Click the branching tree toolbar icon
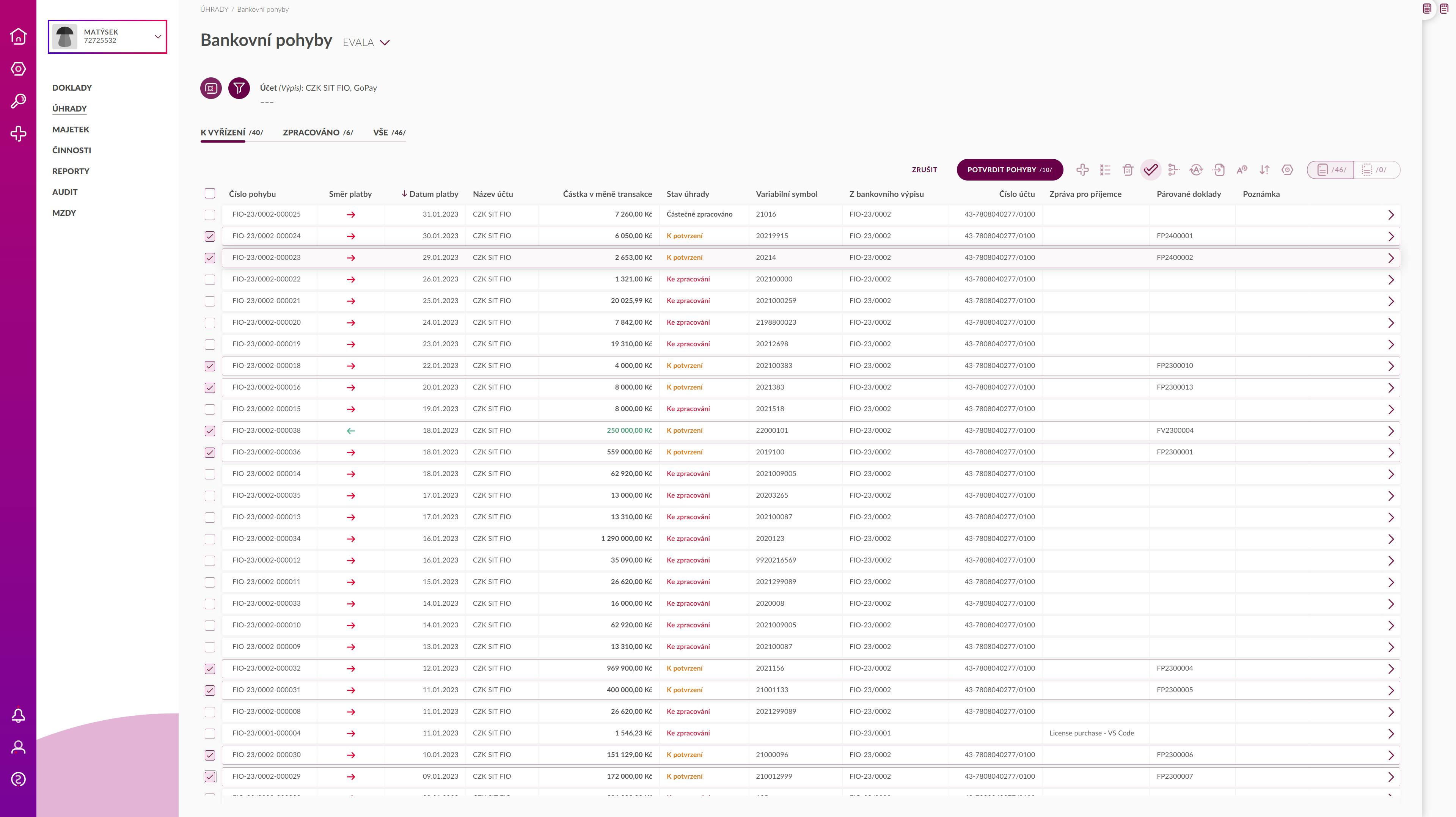Viewport: 1456px width, 817px height. coord(1173,170)
